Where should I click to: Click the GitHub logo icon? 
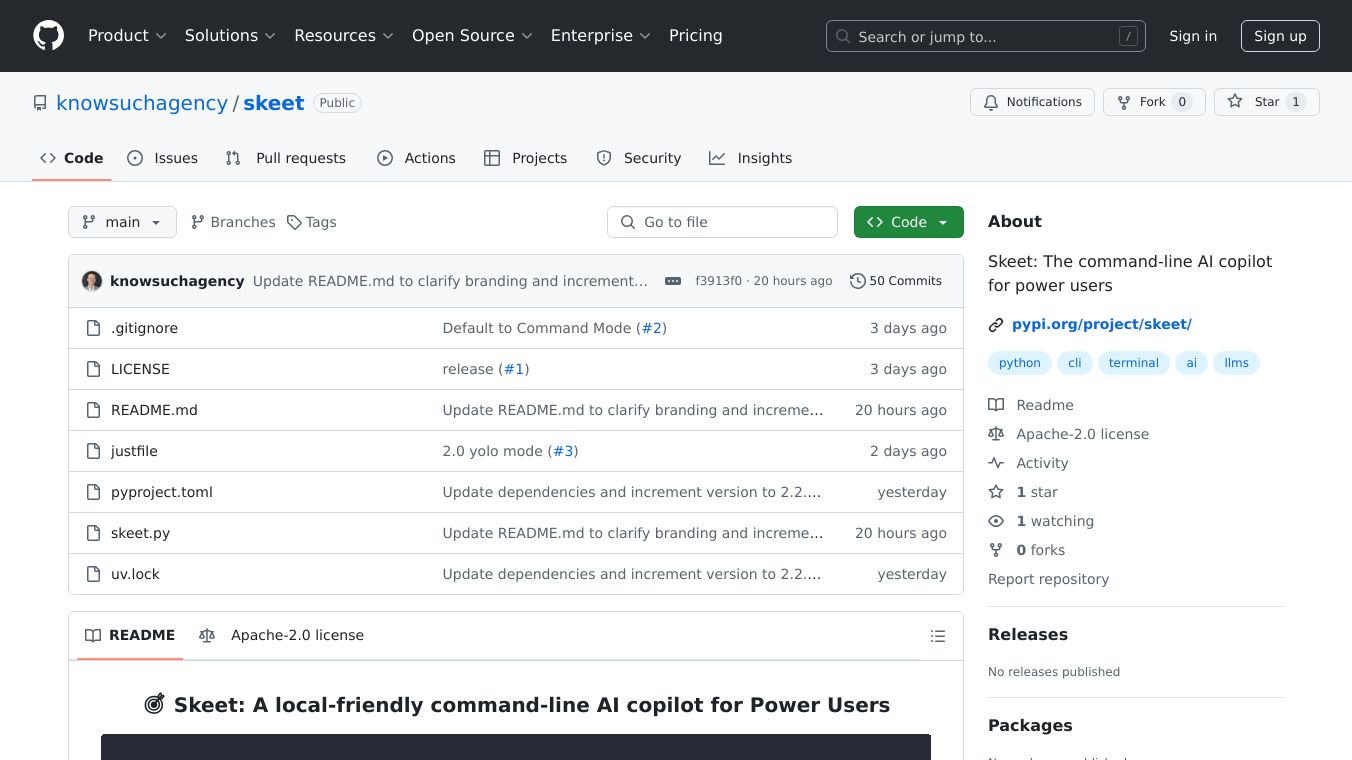[48, 36]
